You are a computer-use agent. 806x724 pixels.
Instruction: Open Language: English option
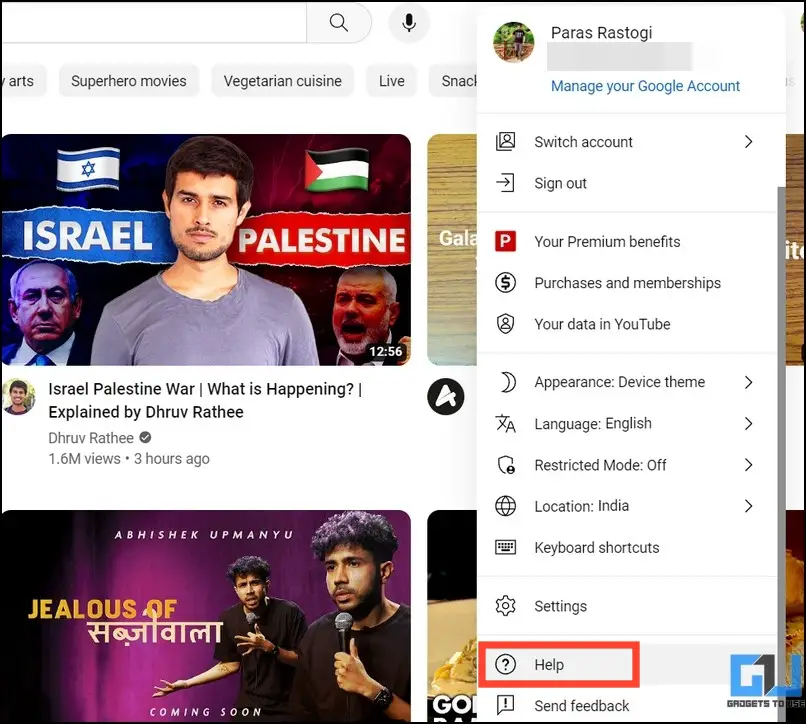(627, 424)
